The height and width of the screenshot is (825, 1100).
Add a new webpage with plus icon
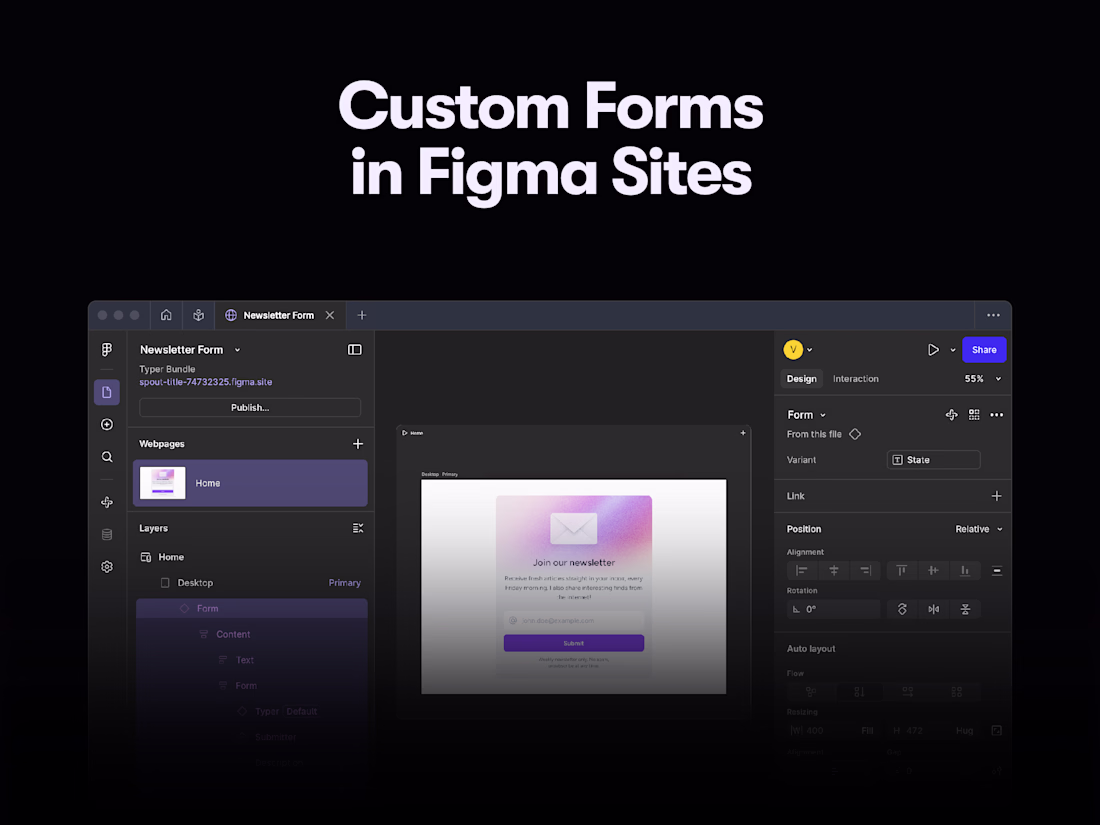coord(358,444)
